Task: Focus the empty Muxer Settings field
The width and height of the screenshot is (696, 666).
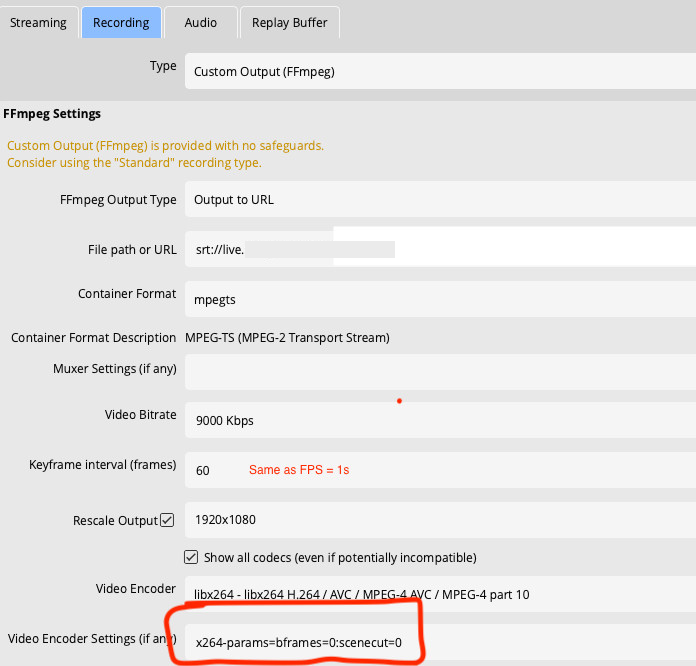Action: click(x=440, y=372)
